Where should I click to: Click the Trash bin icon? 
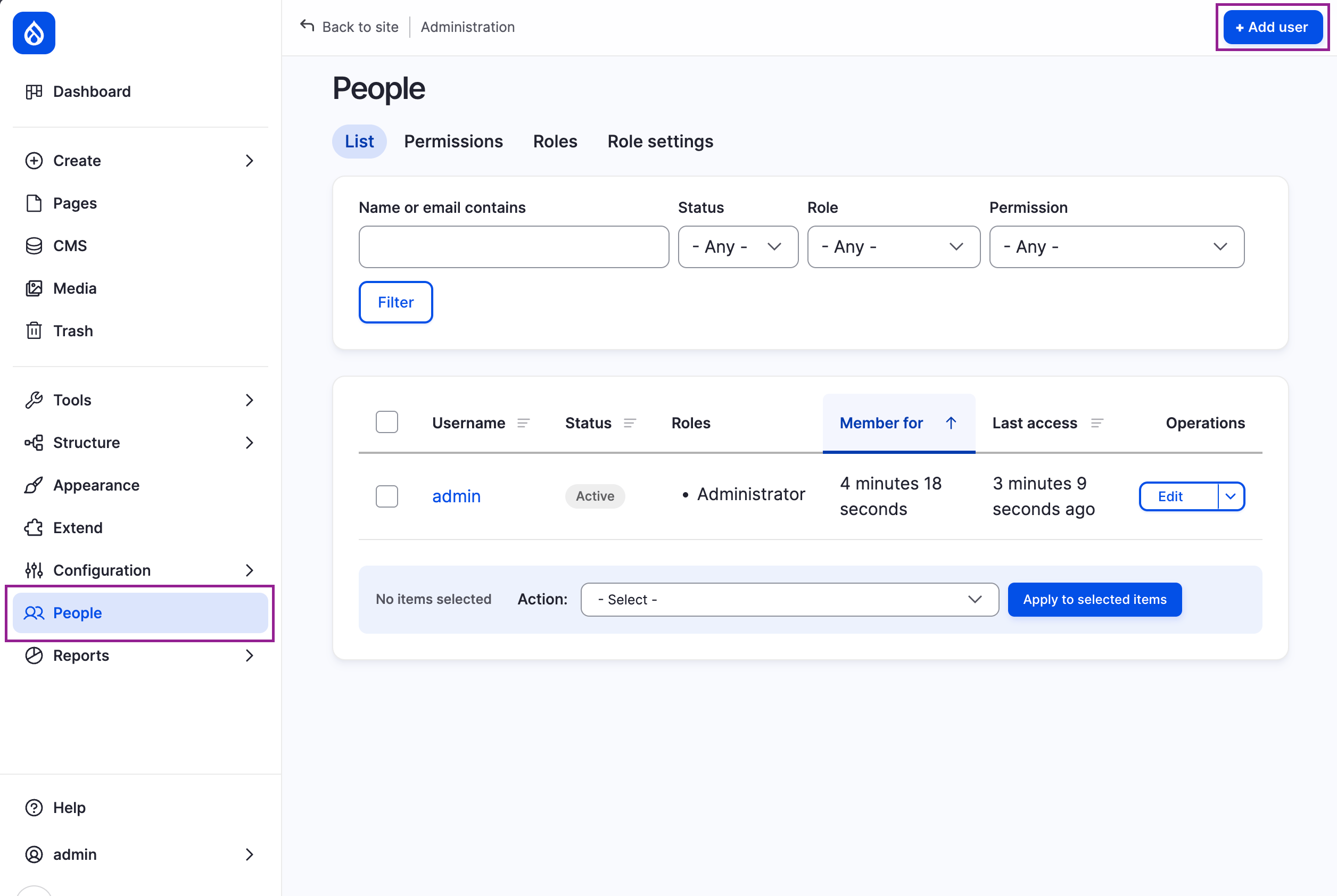coord(34,330)
